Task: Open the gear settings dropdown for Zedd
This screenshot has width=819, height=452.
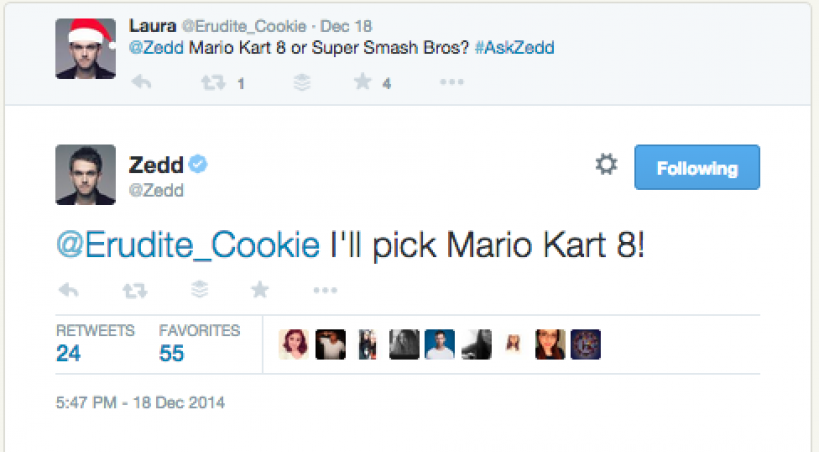Action: 606,165
